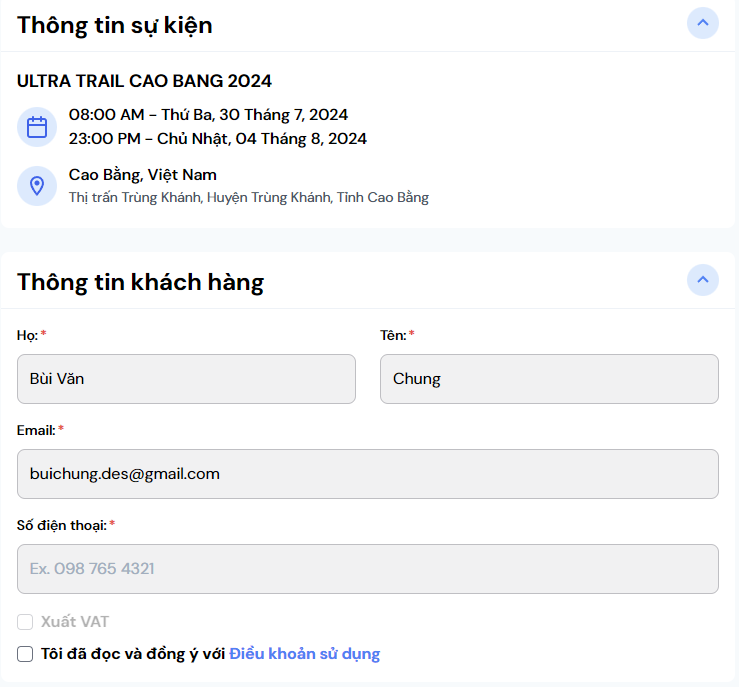Click the Số điện thoại field label
739x687 pixels.
[x=61, y=525]
